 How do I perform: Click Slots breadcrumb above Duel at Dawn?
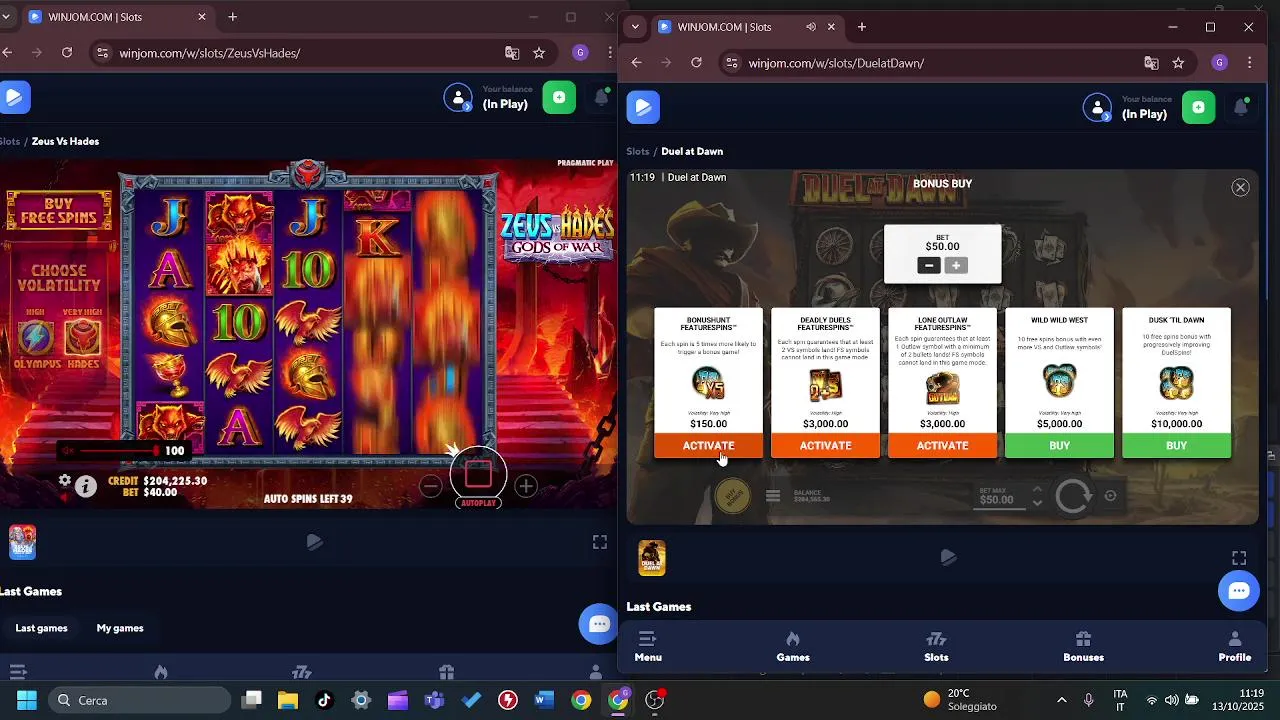tap(638, 151)
